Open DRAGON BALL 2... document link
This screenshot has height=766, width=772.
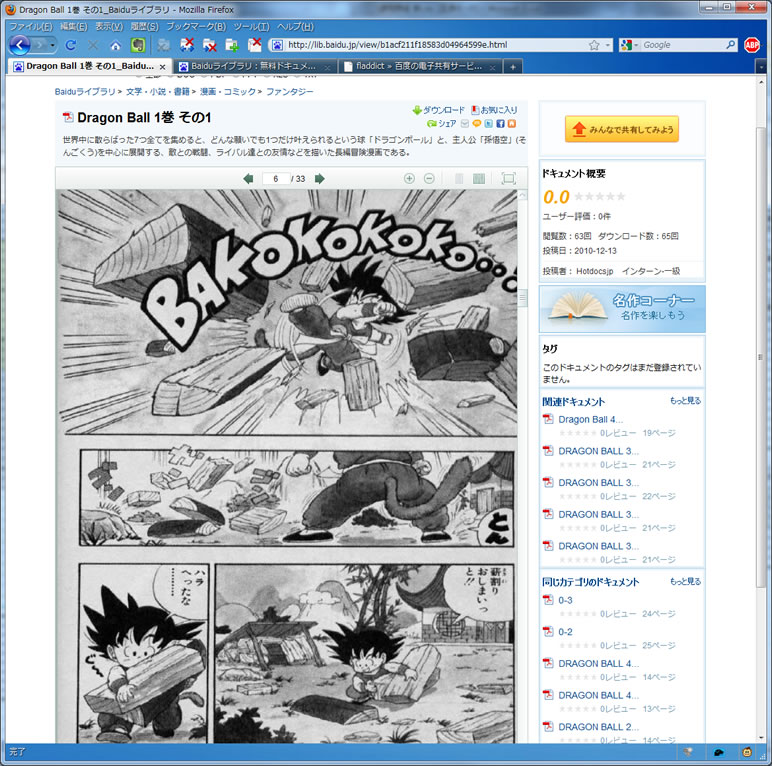click(x=599, y=727)
